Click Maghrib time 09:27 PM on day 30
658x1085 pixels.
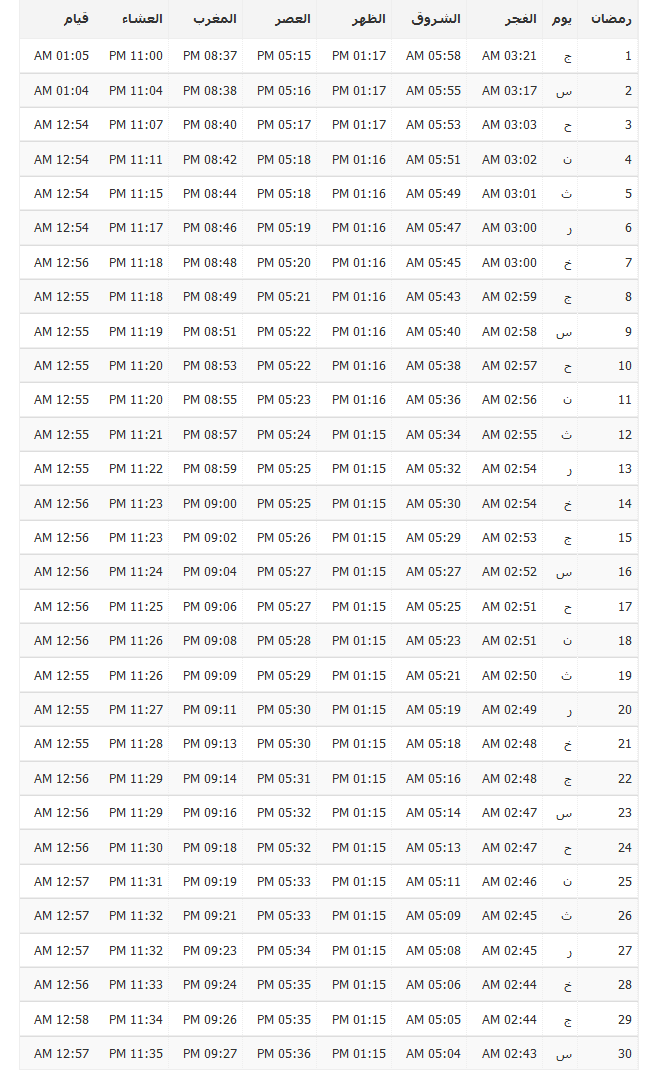[210, 1054]
